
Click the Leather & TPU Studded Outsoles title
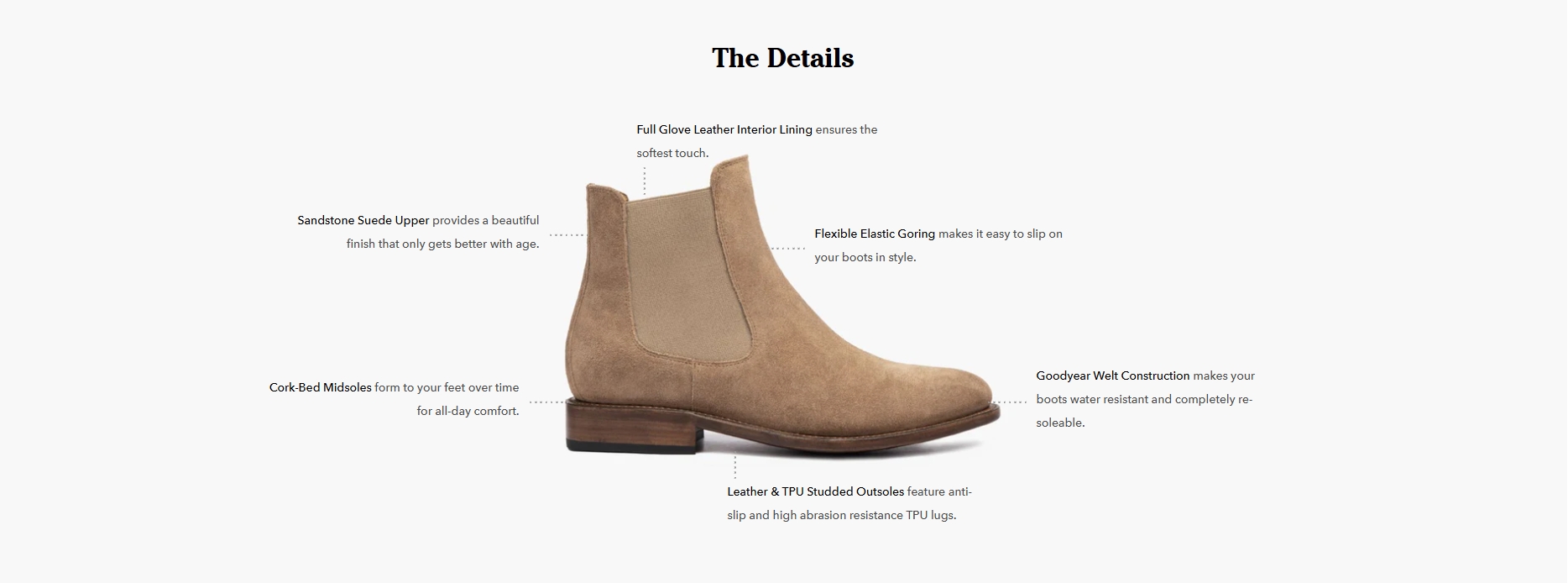coord(816,491)
